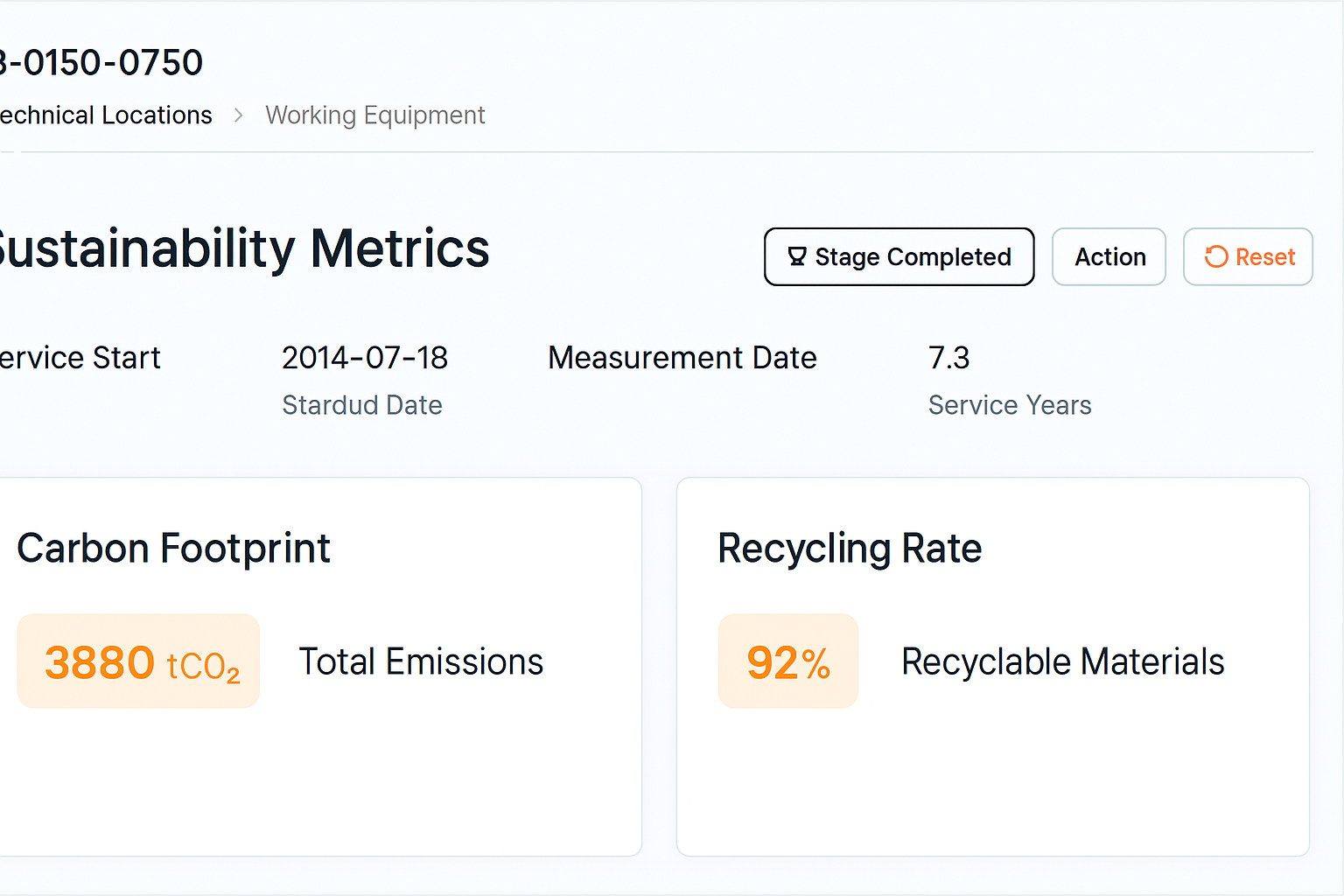The height and width of the screenshot is (896, 1344).
Task: Click the circular arrow Reset icon
Action: pos(1216,256)
